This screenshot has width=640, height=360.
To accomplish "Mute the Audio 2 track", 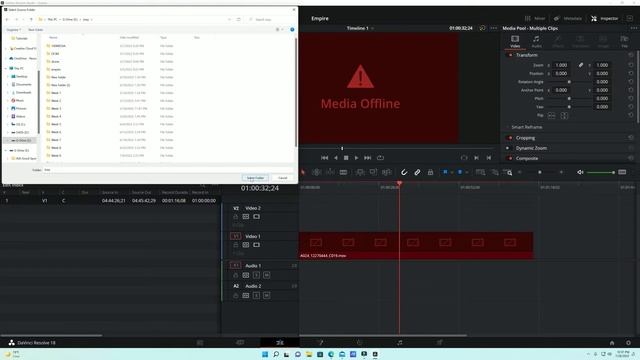I will (267, 295).
